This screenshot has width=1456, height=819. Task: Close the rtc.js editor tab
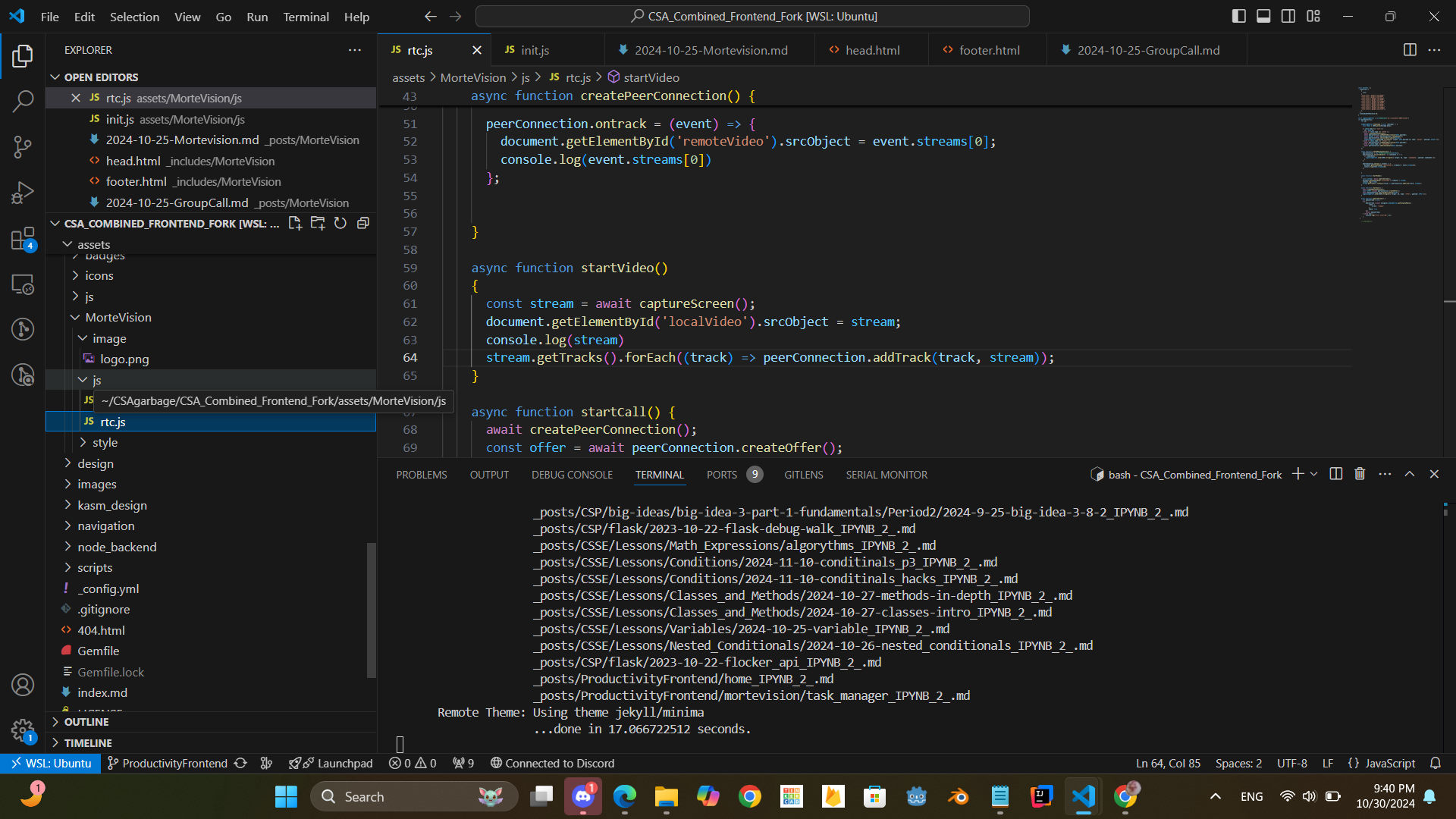[x=476, y=50]
